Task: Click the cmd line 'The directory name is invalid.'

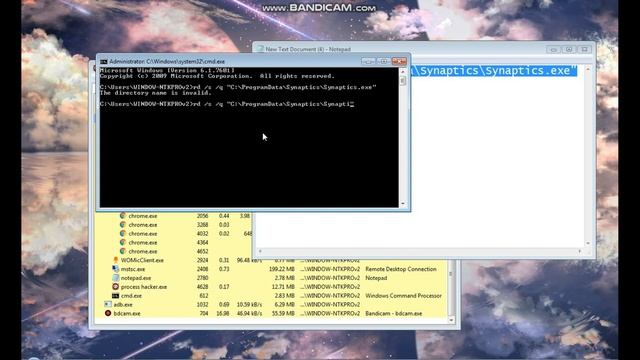Action: (156, 93)
